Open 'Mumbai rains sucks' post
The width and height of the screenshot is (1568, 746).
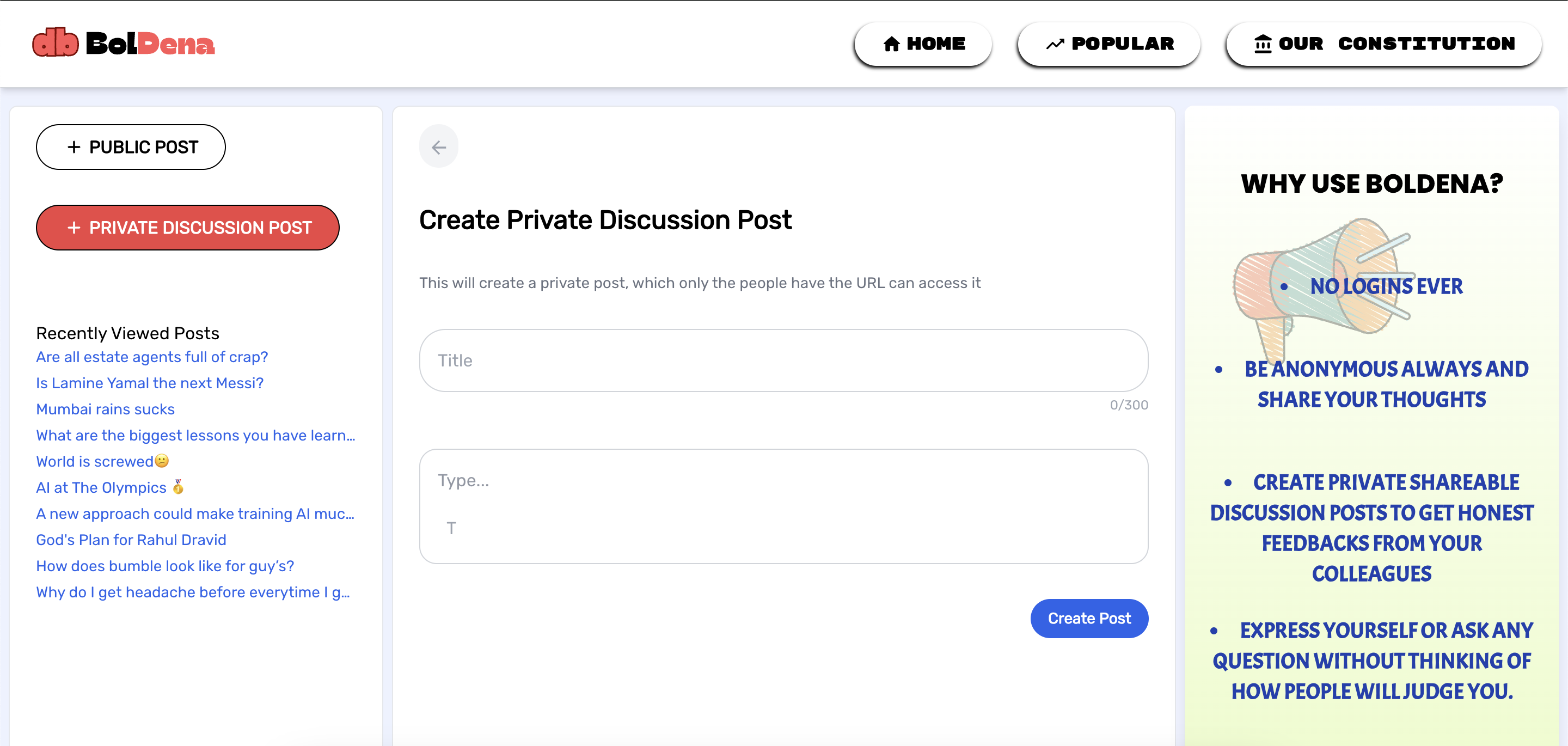pyautogui.click(x=105, y=409)
